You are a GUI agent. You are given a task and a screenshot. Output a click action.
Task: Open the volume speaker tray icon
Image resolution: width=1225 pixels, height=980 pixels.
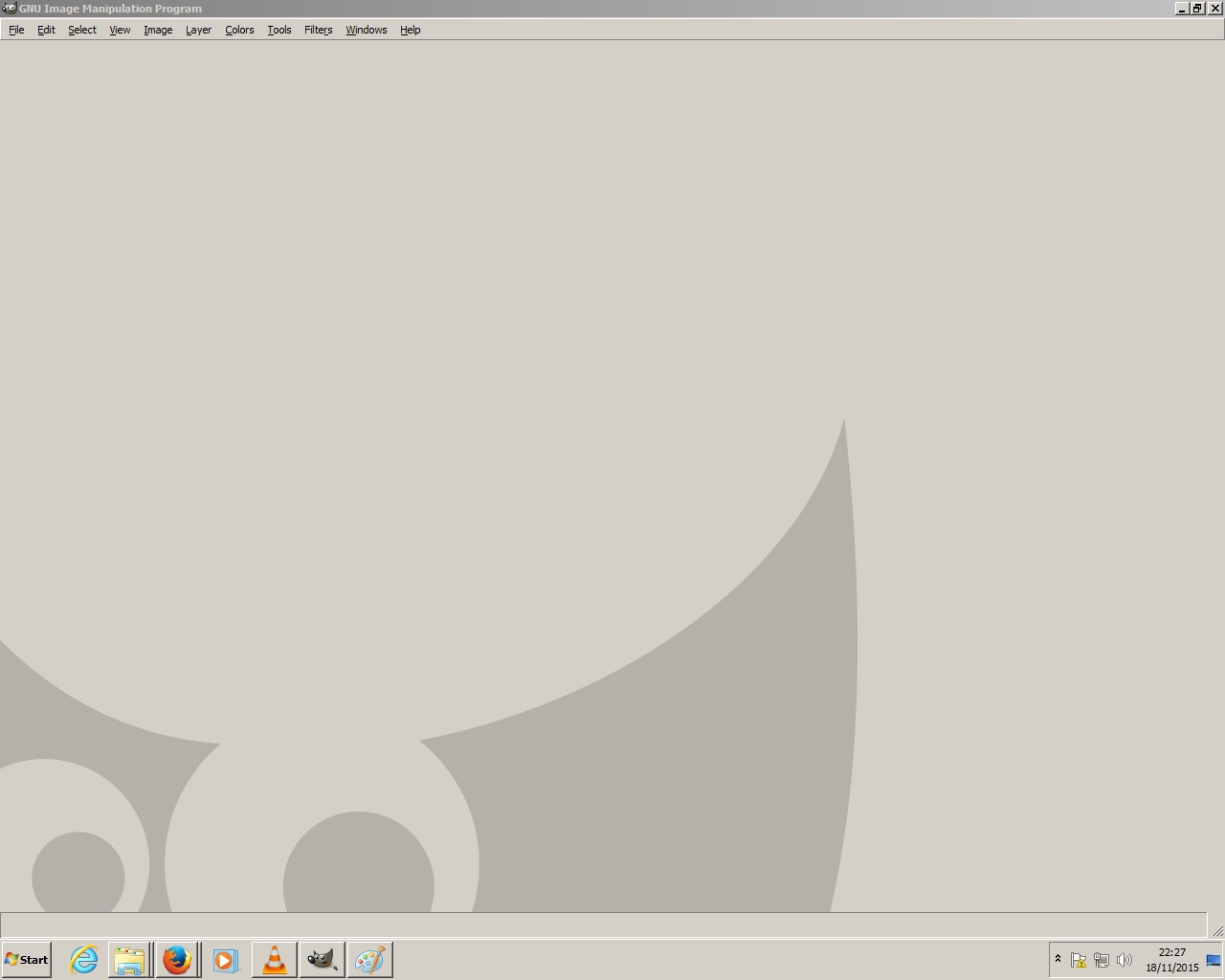(1125, 960)
